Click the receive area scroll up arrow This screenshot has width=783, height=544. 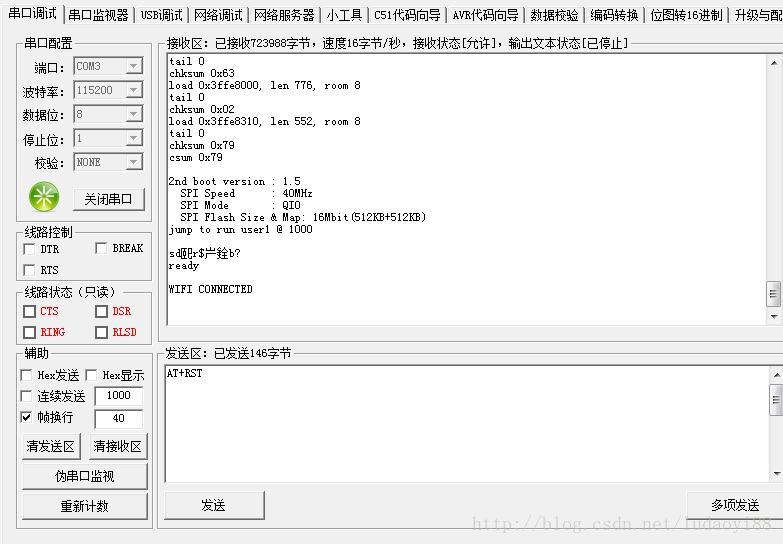(x=774, y=63)
